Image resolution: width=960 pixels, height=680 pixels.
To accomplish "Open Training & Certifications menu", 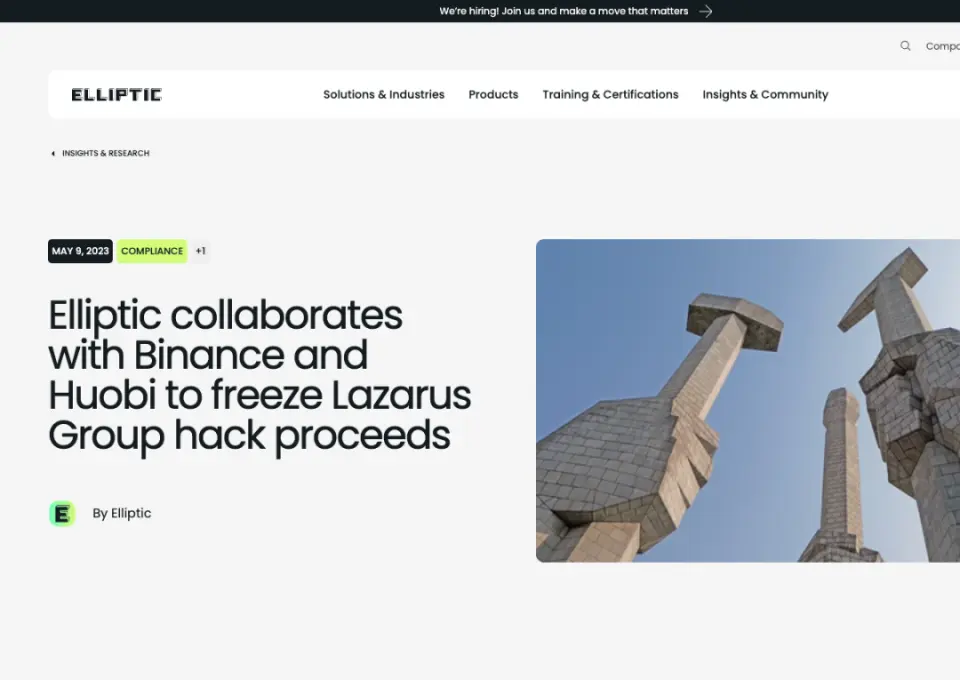I will point(610,94).
